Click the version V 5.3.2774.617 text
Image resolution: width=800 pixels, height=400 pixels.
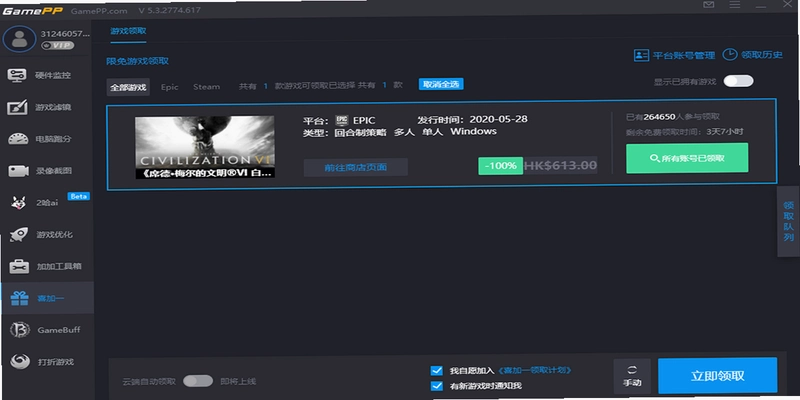pos(169,10)
